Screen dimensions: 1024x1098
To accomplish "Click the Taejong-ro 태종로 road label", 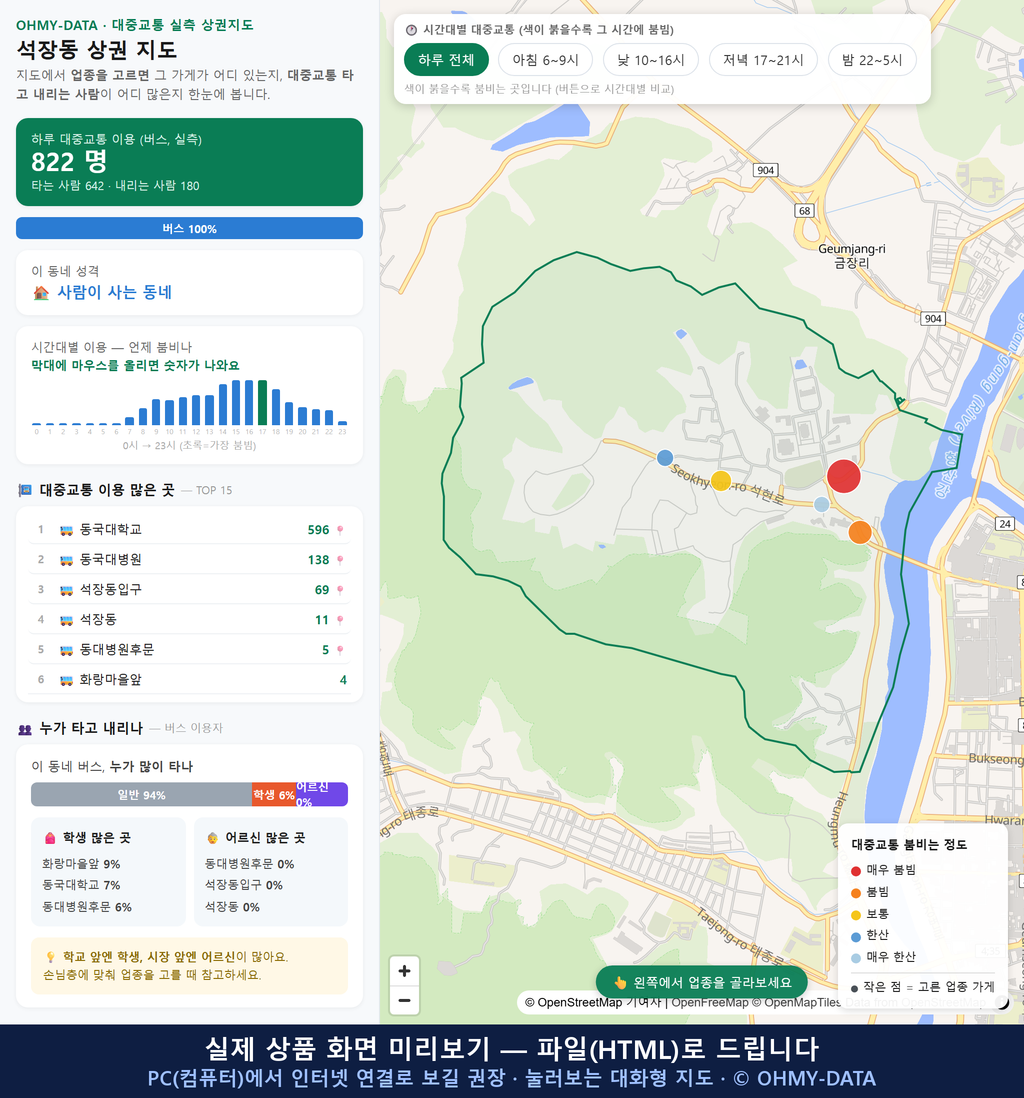I will click(x=738, y=935).
